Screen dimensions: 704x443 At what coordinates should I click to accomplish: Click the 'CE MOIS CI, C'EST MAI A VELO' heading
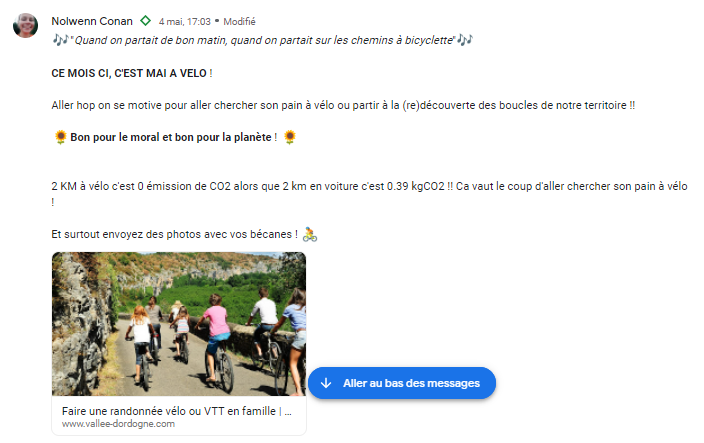pos(132,73)
